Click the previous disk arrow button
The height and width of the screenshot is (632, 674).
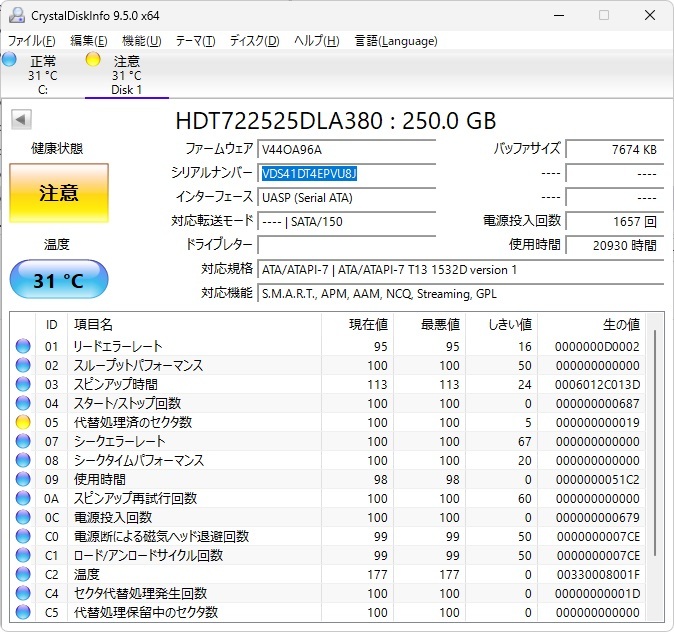[x=21, y=120]
